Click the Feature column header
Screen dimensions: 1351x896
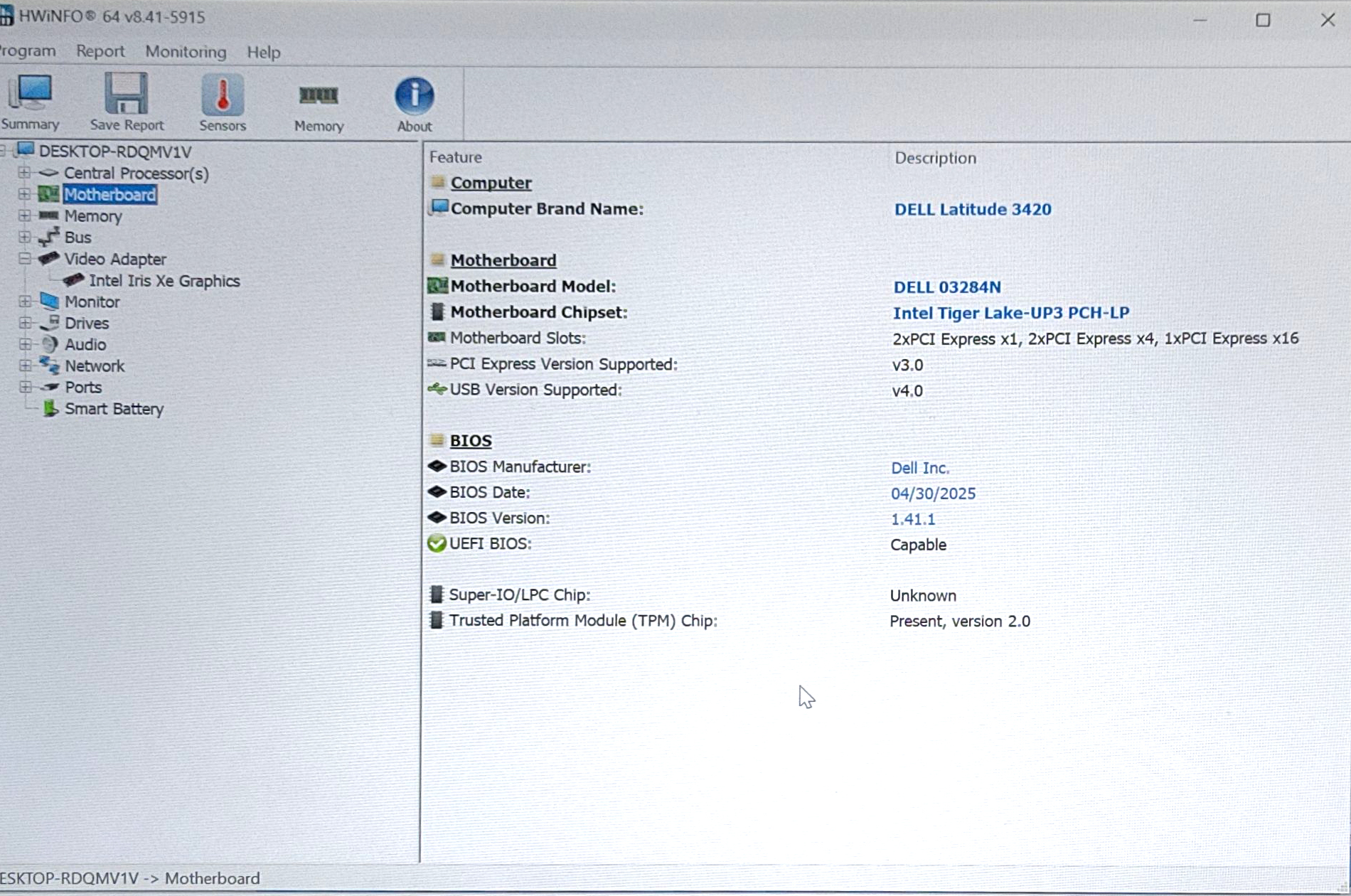456,157
